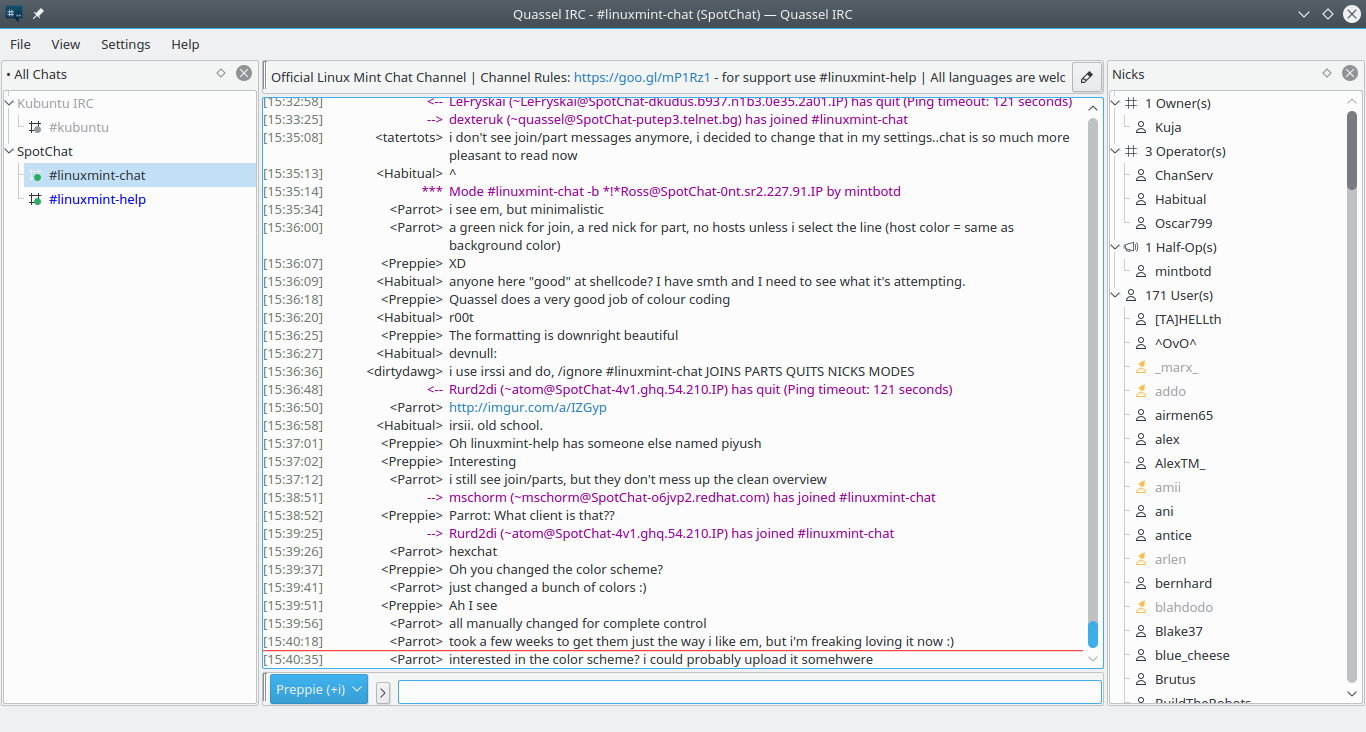Click the nick list scrollbar up arrow
The image size is (1366, 732).
pos(1352,101)
